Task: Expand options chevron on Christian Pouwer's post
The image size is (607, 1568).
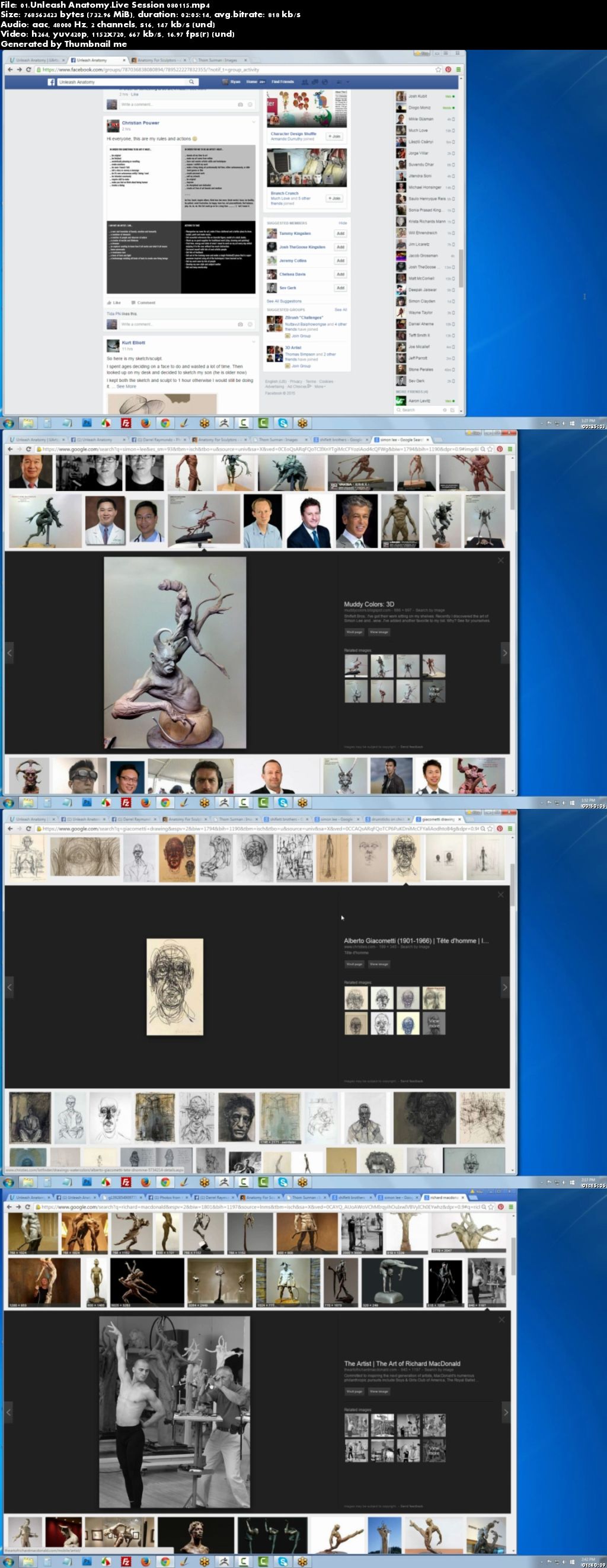Action: click(x=253, y=122)
